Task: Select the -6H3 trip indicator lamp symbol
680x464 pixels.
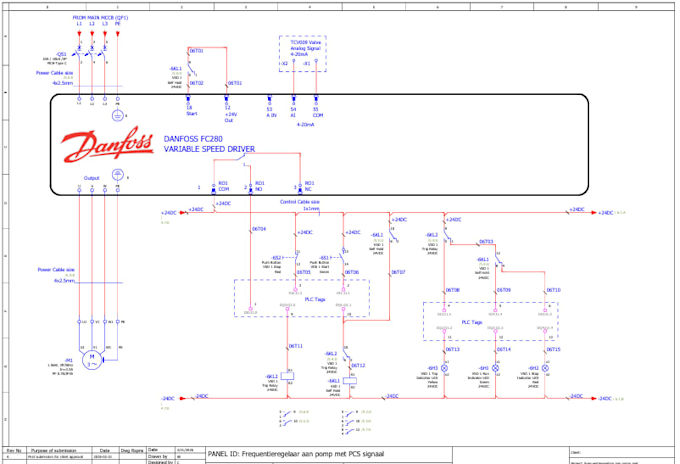Action: click(x=445, y=368)
